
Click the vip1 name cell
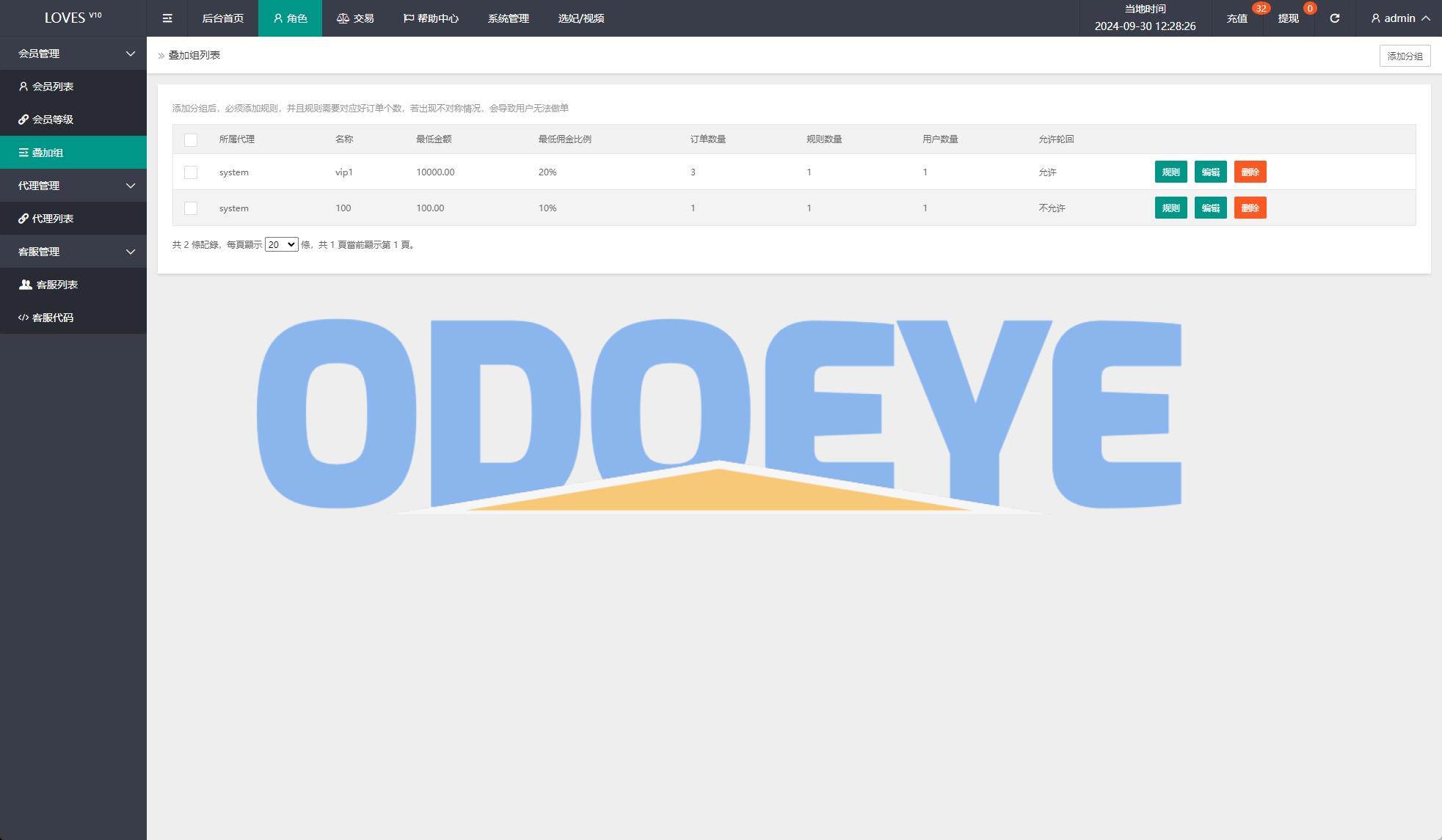click(344, 172)
